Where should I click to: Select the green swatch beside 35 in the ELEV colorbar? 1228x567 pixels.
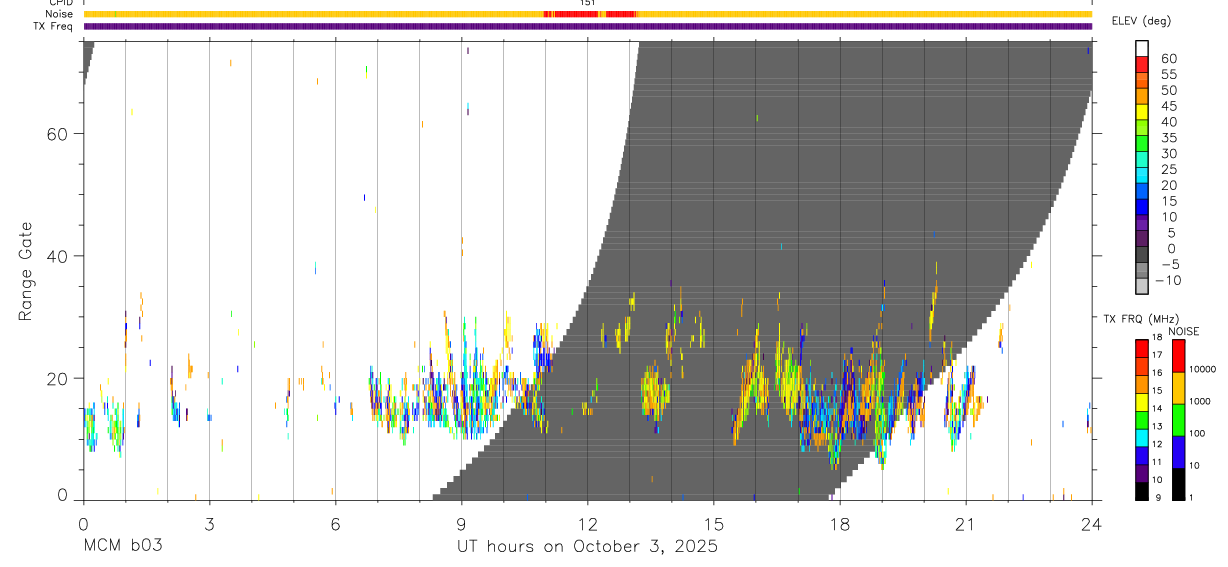[x=1142, y=143]
